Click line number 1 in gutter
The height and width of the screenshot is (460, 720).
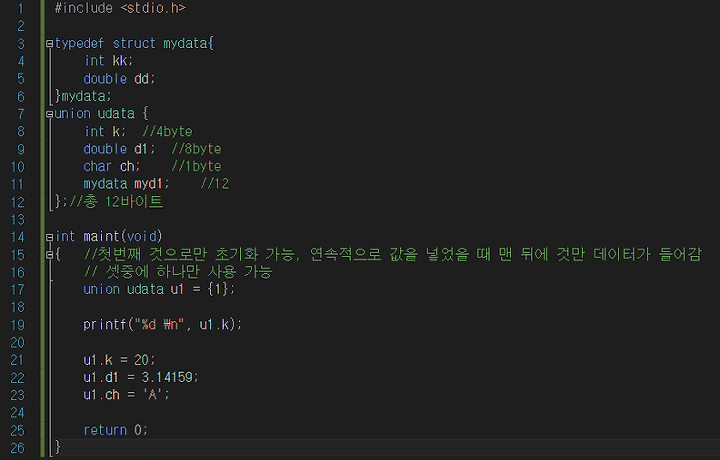[x=20, y=8]
